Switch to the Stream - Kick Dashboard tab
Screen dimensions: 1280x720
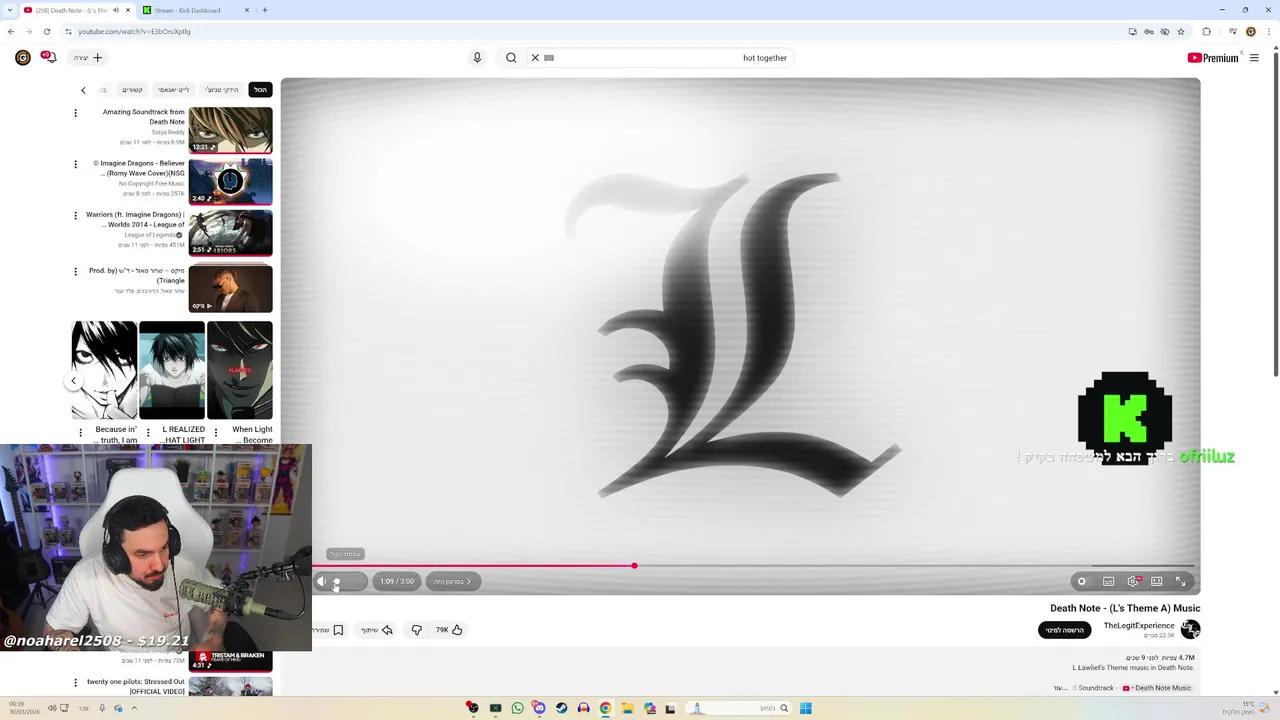click(196, 10)
